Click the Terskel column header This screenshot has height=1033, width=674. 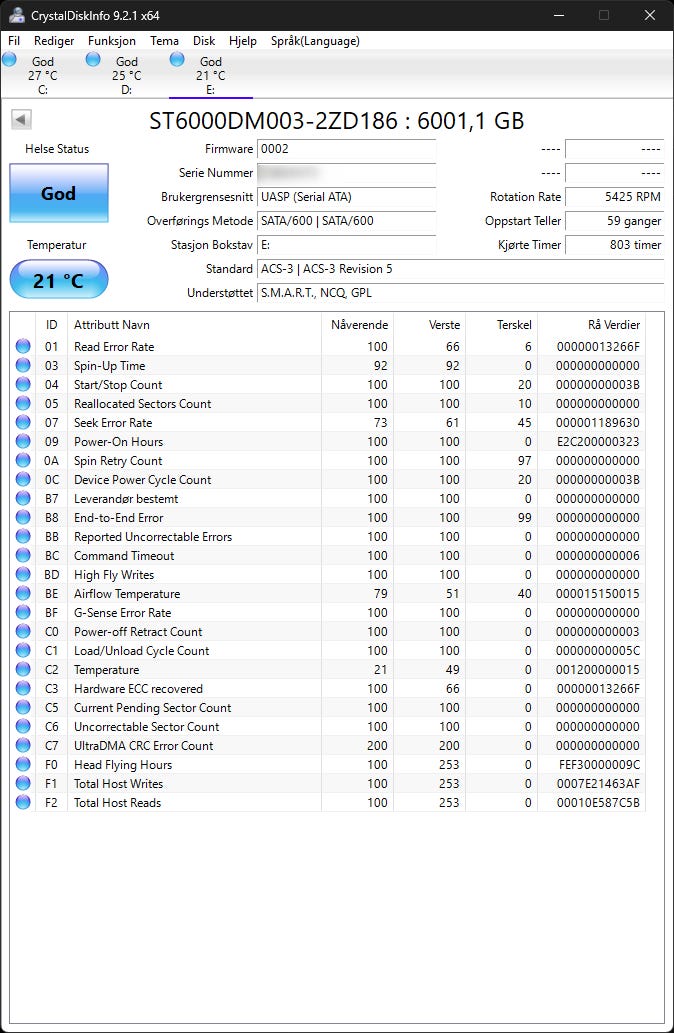pyautogui.click(x=501, y=325)
